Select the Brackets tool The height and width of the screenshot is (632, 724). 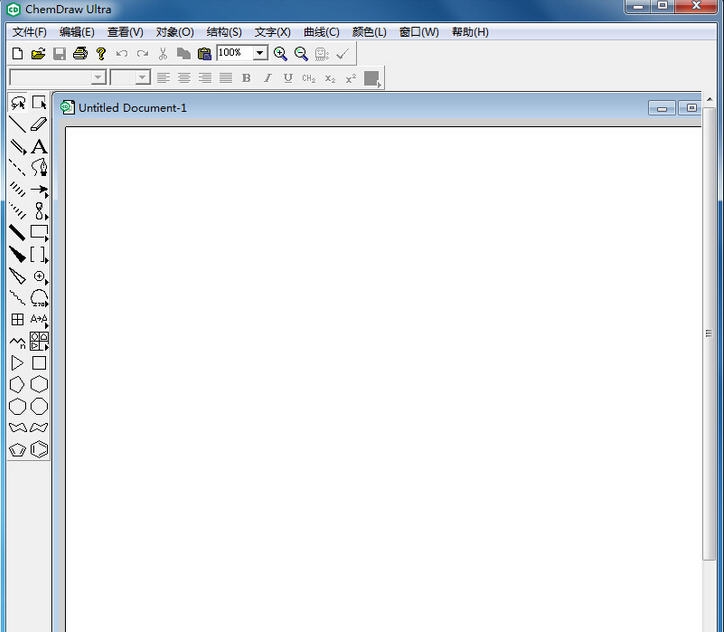(x=39, y=254)
